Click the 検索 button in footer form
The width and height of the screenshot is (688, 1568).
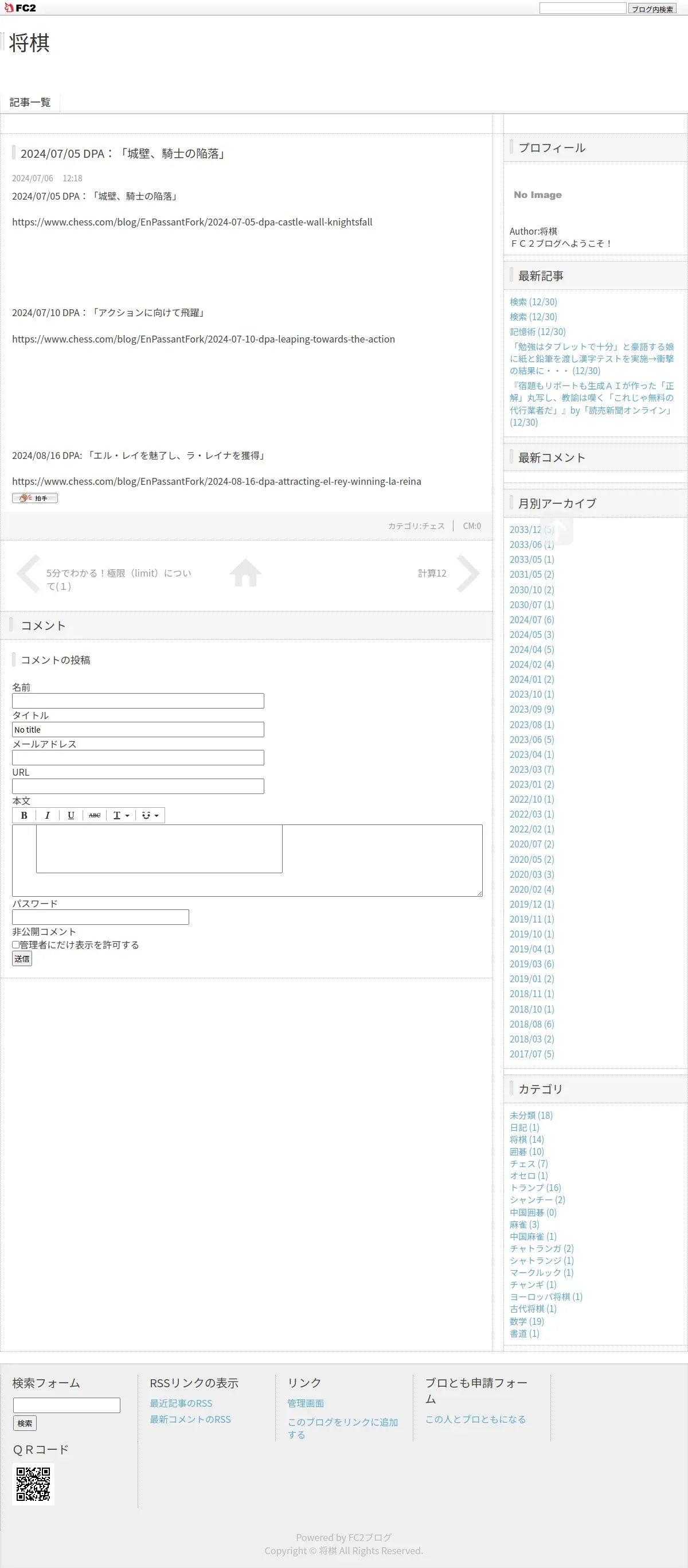click(25, 1423)
